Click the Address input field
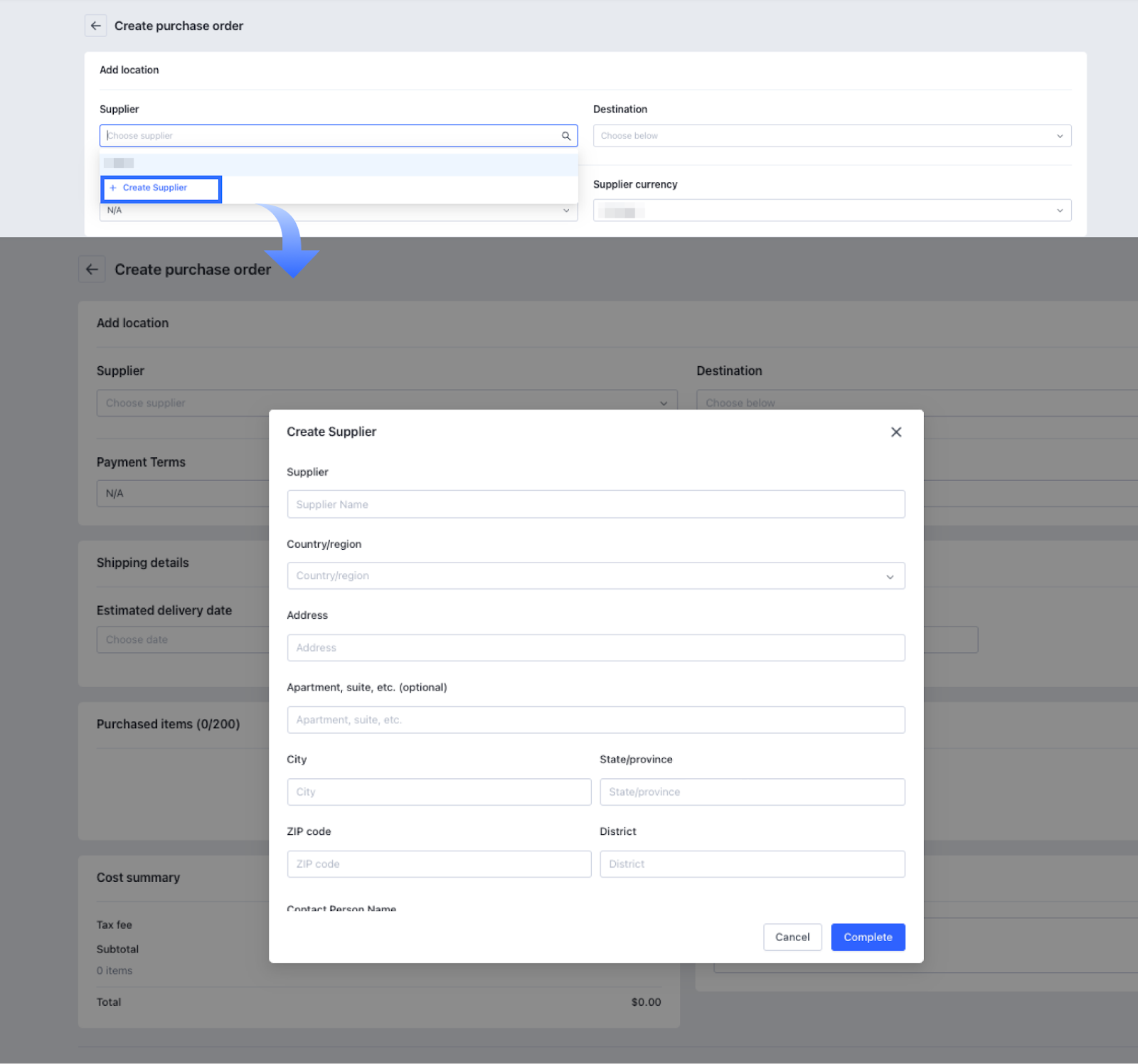 click(595, 648)
